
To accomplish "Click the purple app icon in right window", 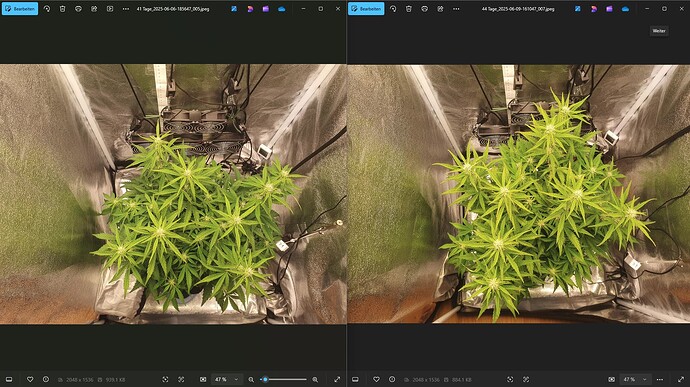I will [609, 9].
